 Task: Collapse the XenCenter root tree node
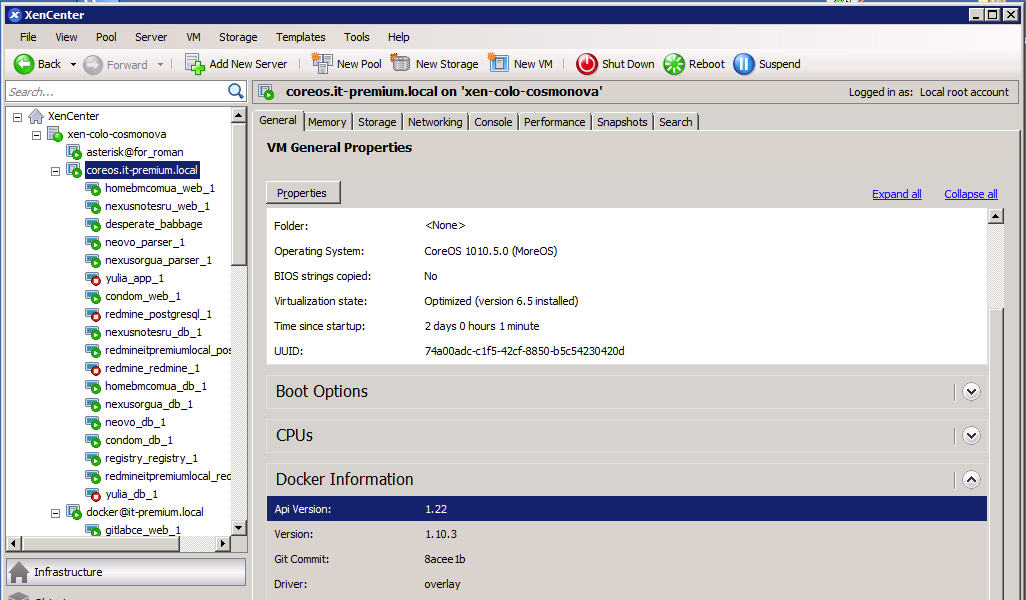(18, 117)
